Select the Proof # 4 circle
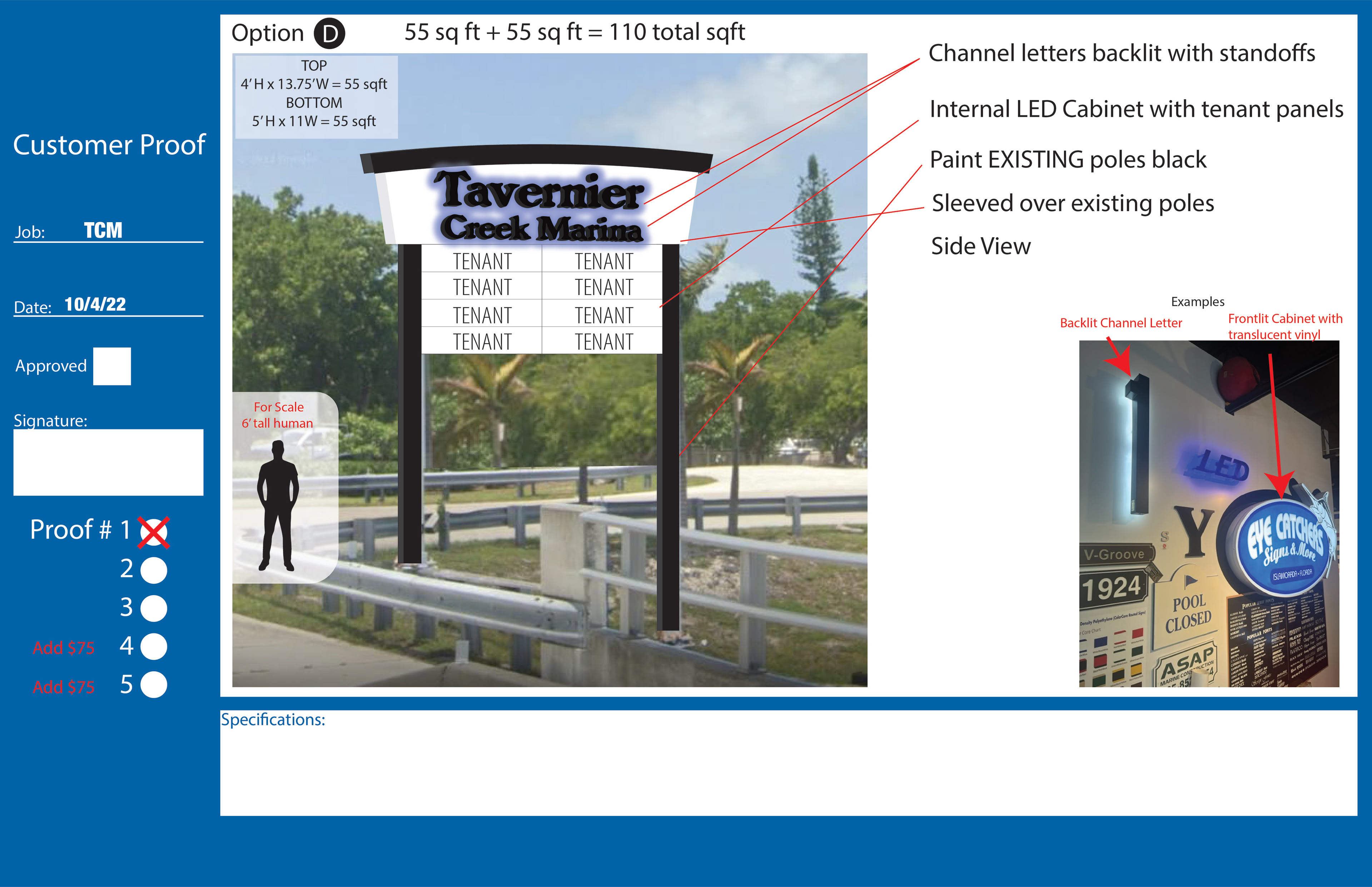The image size is (1372, 887). [x=154, y=646]
